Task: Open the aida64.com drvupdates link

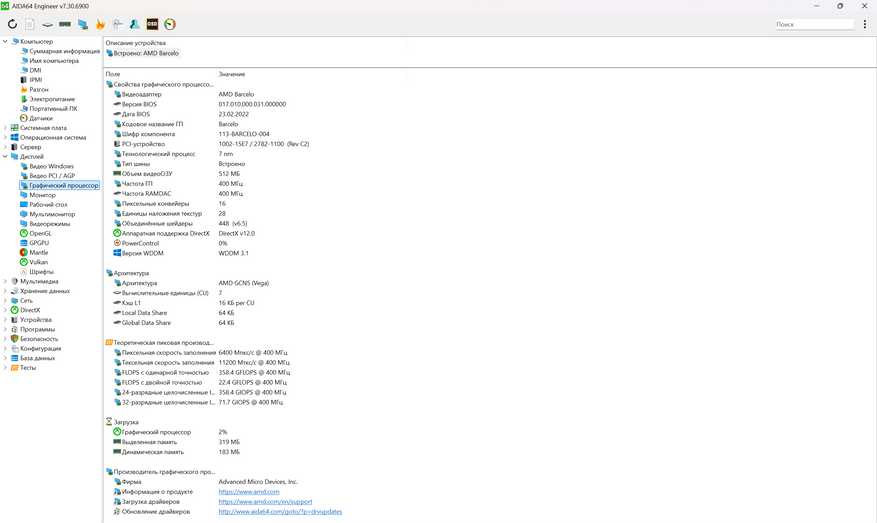Action: 280,511
